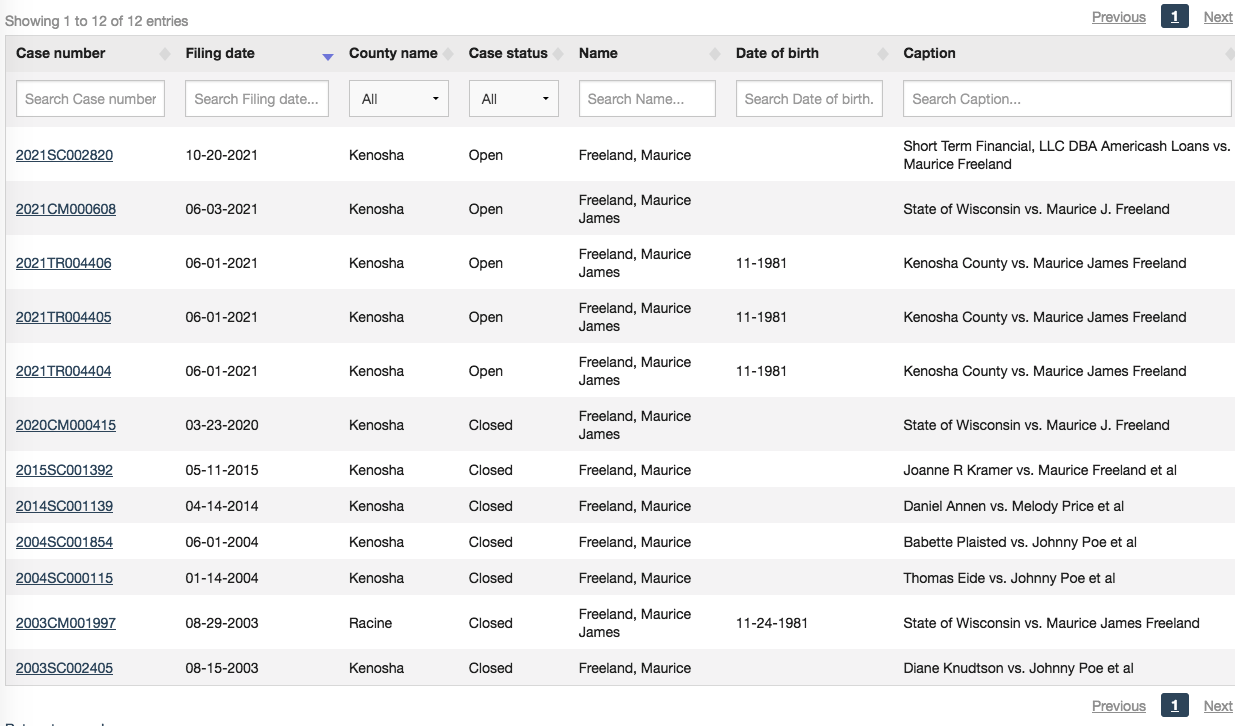
Task: Open case 2020CM000415
Action: [x=66, y=425]
